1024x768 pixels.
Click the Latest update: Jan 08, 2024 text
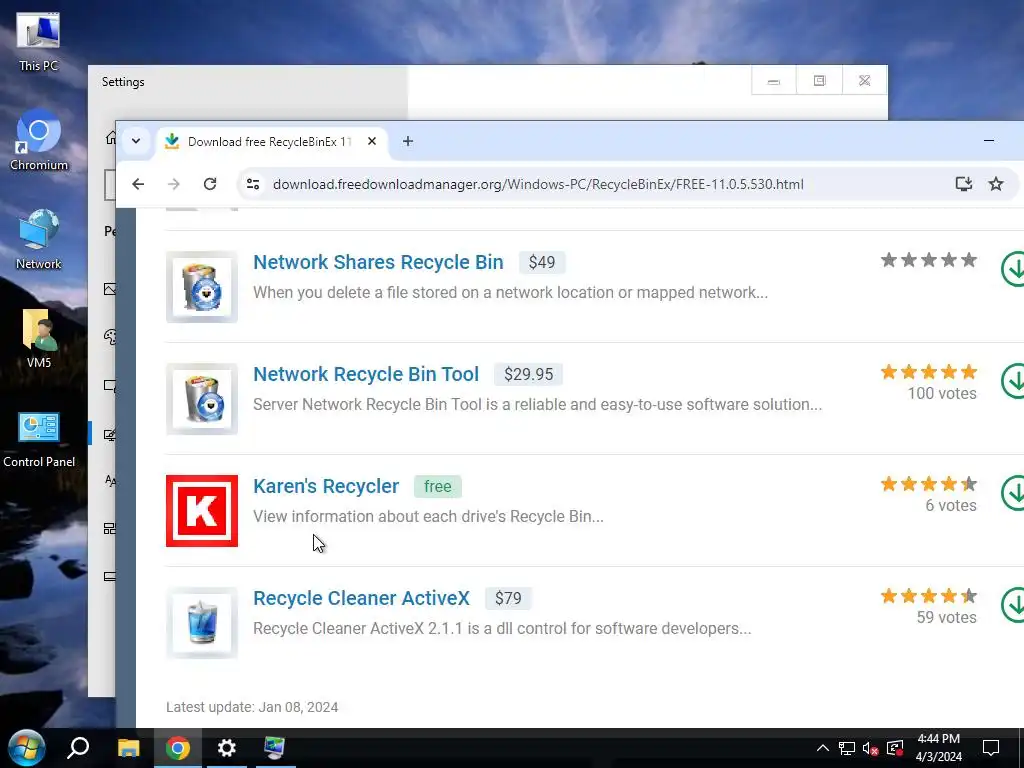252,707
